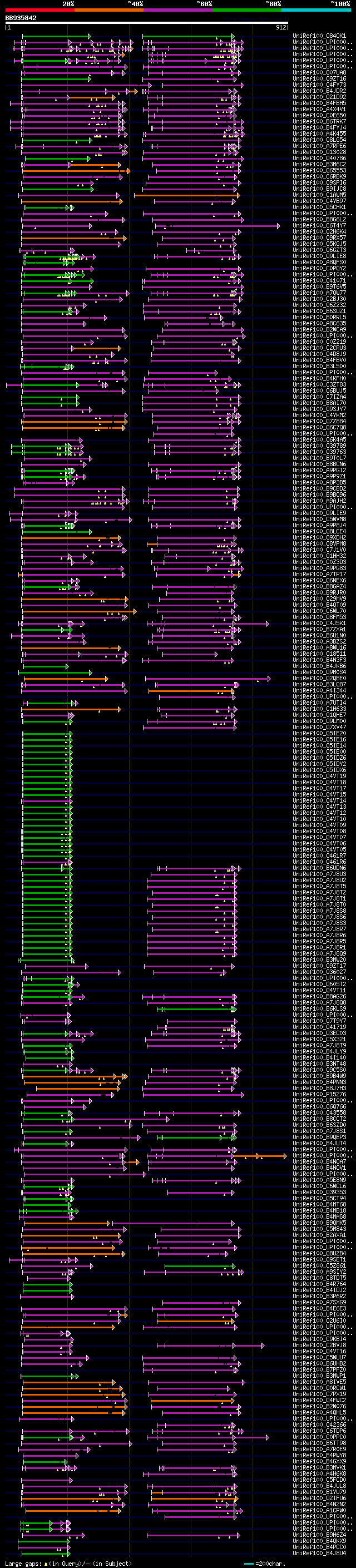Click the red 20% identity legend bar
Image resolution: width=356 pixels, height=1568 pixels.
tap(39, 10)
